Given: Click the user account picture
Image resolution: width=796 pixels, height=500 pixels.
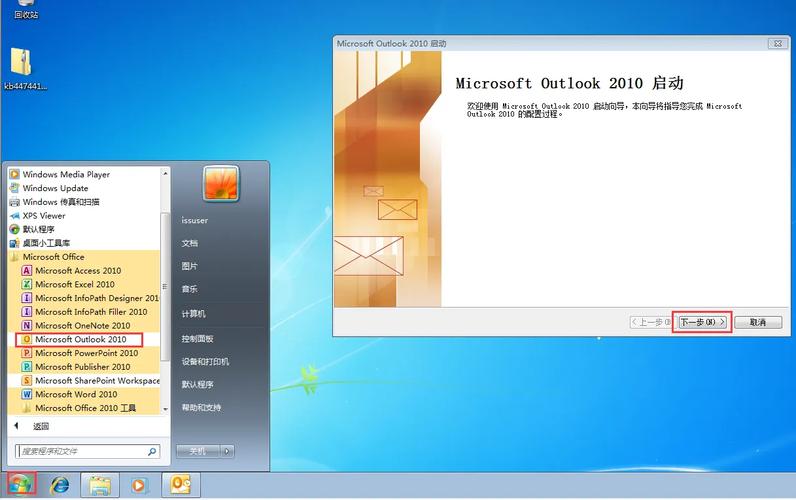Looking at the screenshot, I should pyautogui.click(x=221, y=183).
